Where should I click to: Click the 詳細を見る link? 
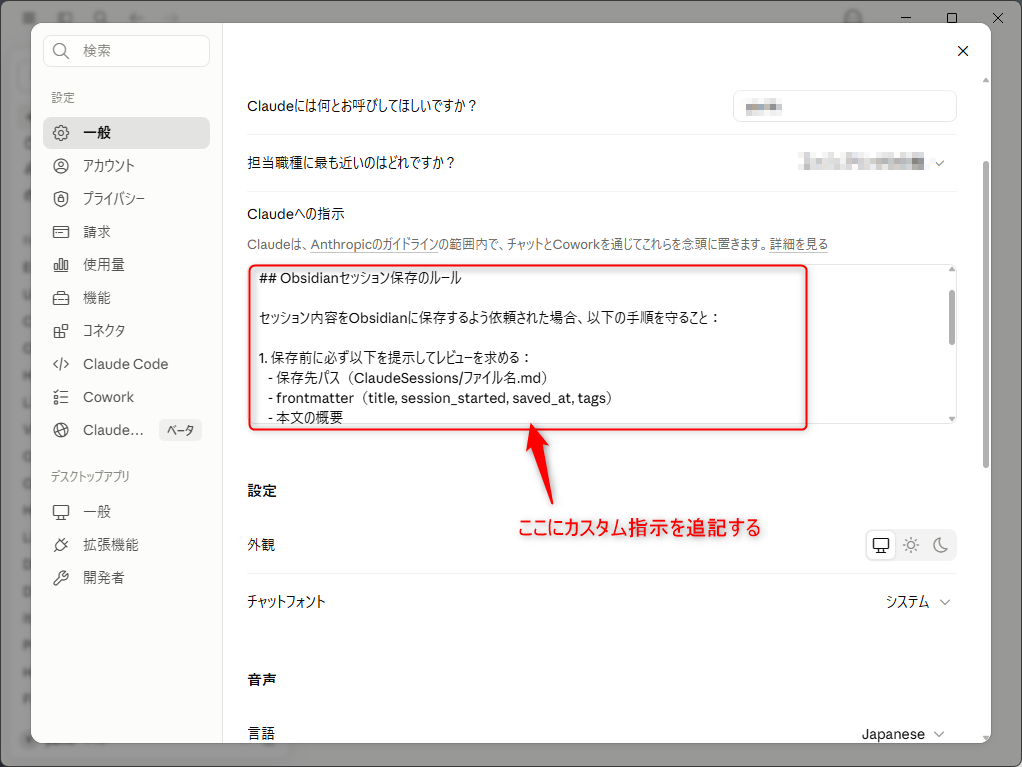798,244
